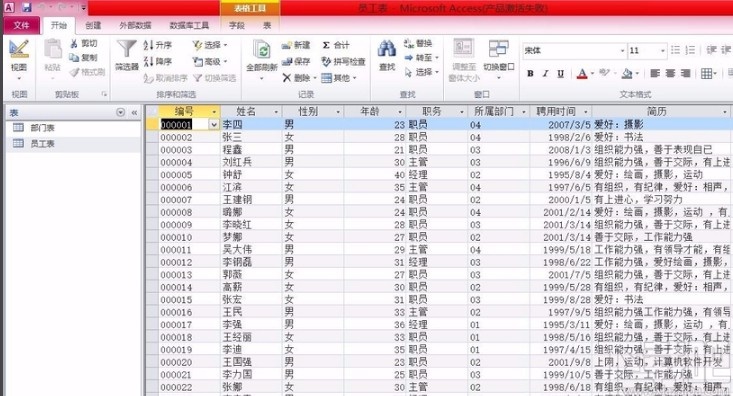This screenshot has height=396, width=733.
Task: Click the select-all corner of datasheet
Action: [x=152, y=111]
